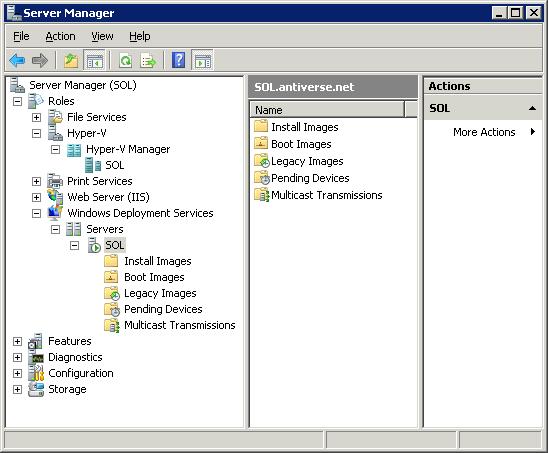Collapse the Servers node
Image resolution: width=548 pixels, height=453 pixels.
[x=55, y=230]
